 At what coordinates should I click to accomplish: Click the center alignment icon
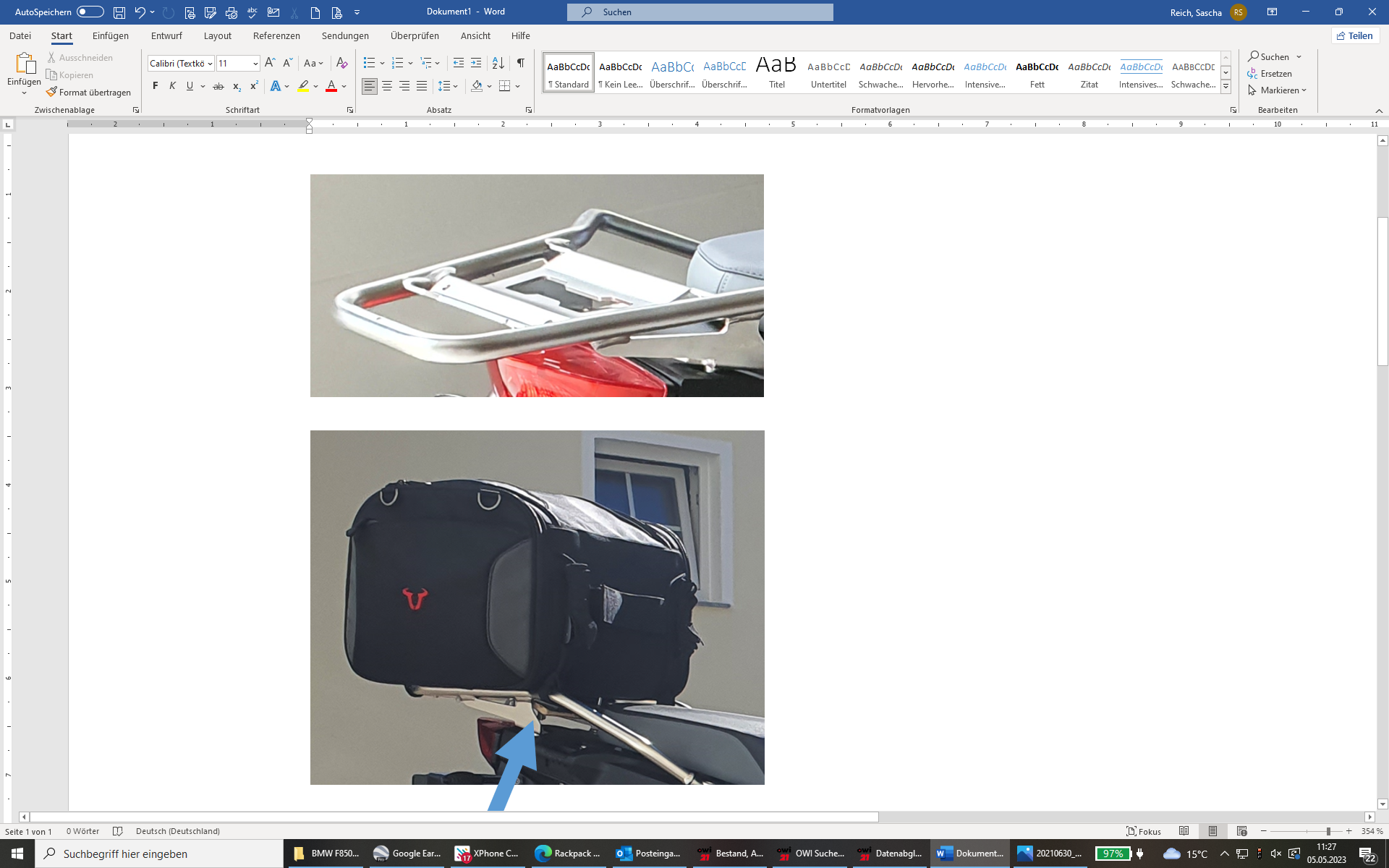(387, 86)
